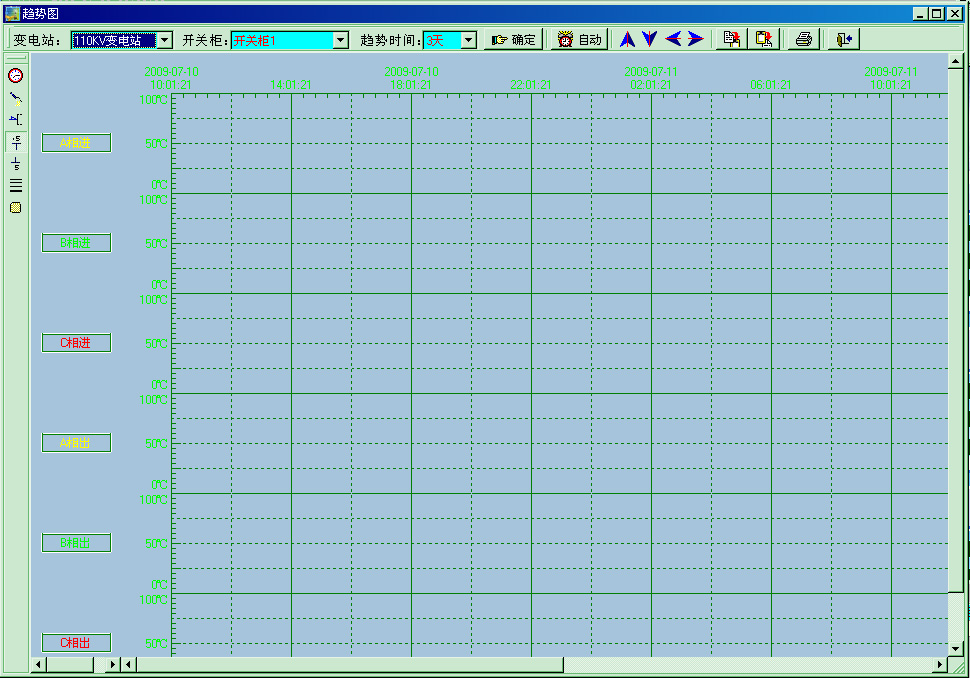Image resolution: width=970 pixels, height=678 pixels.
Task: Click the chart's horizontal scrollbar right arrow
Action: point(940,665)
